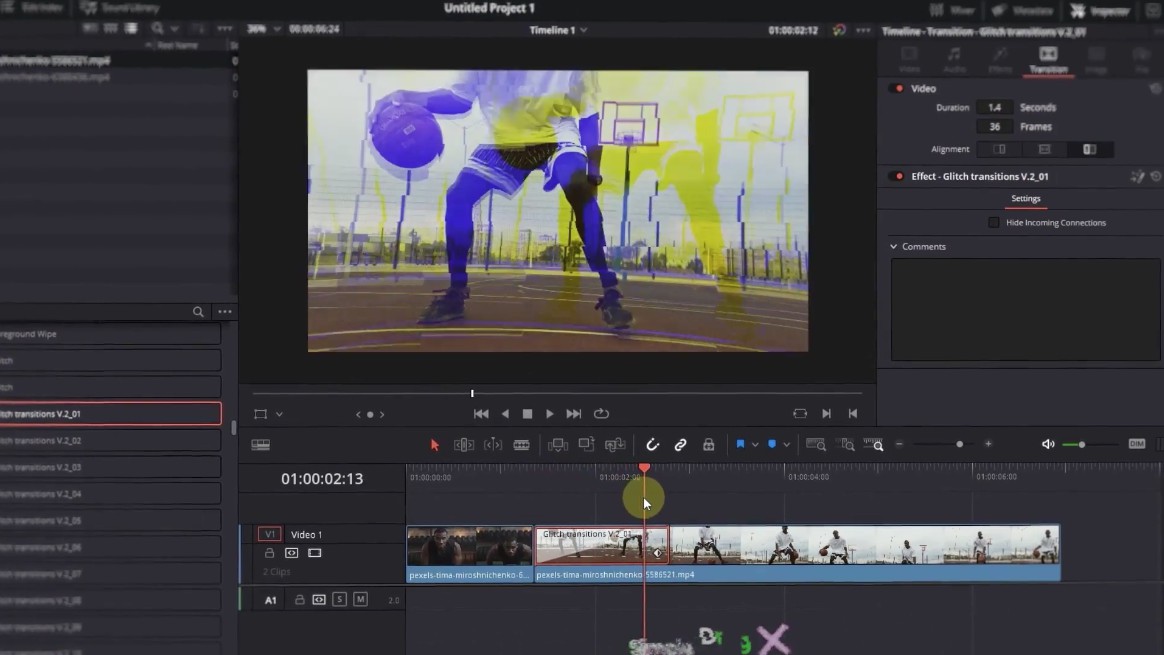
Task: Open the Settings tab of the effect
Action: click(1025, 199)
